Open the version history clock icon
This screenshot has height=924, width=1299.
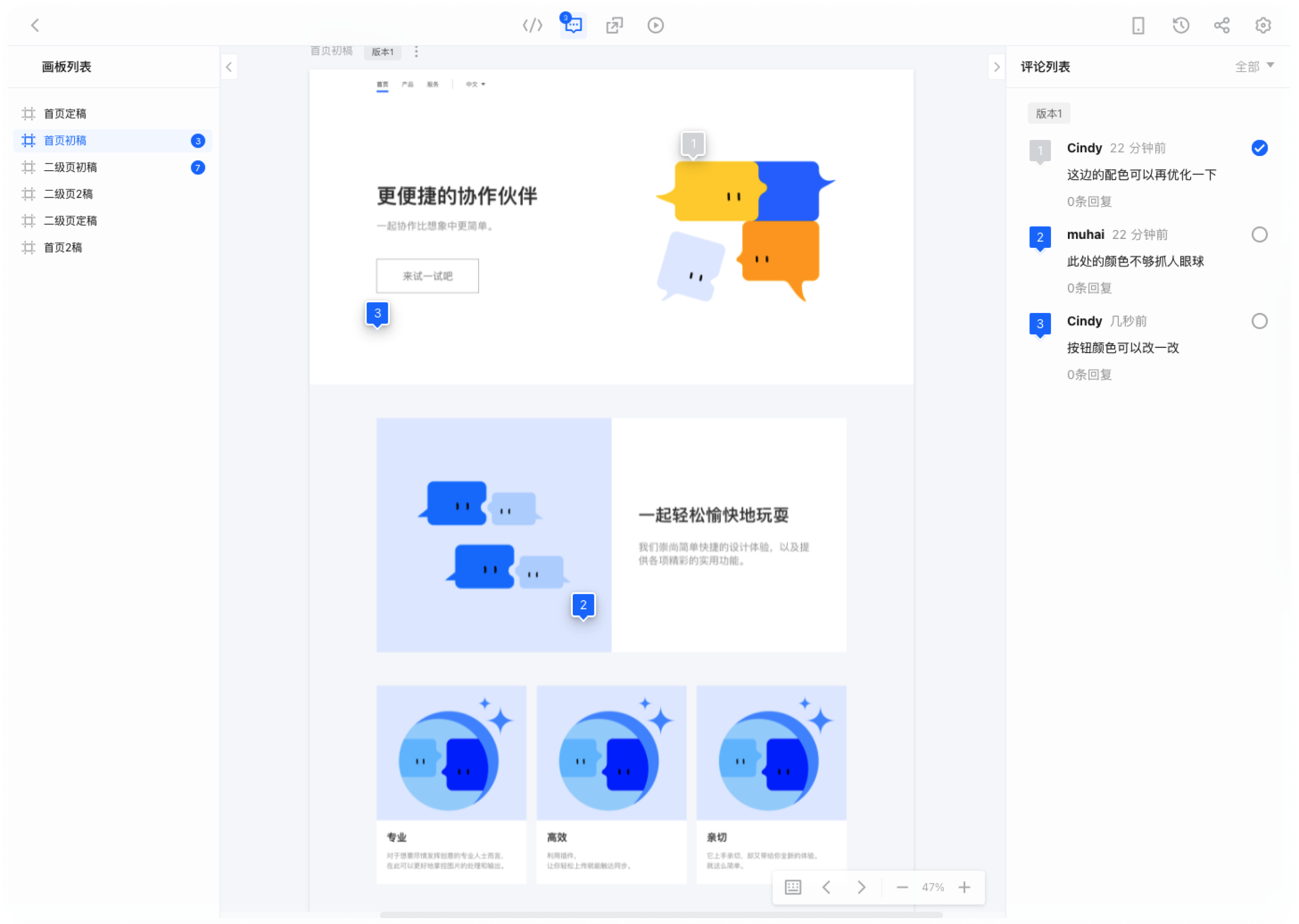click(x=1181, y=25)
